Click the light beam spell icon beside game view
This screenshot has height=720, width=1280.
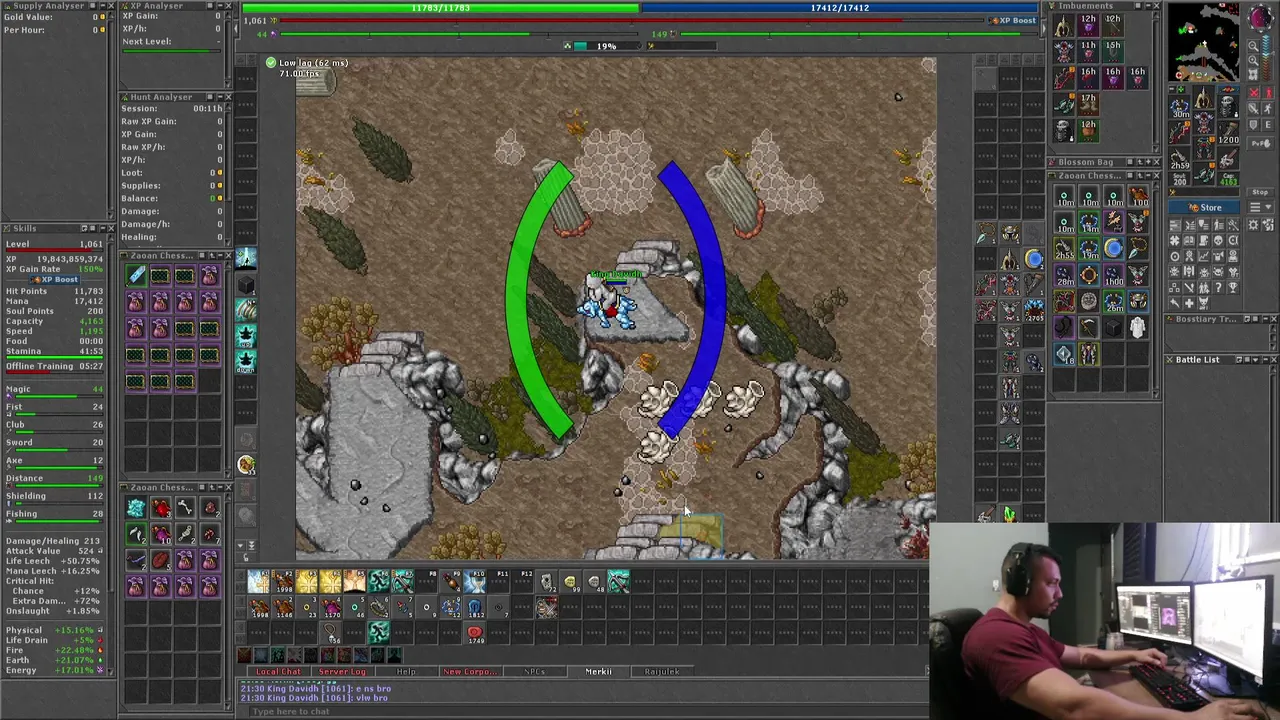tap(246, 258)
